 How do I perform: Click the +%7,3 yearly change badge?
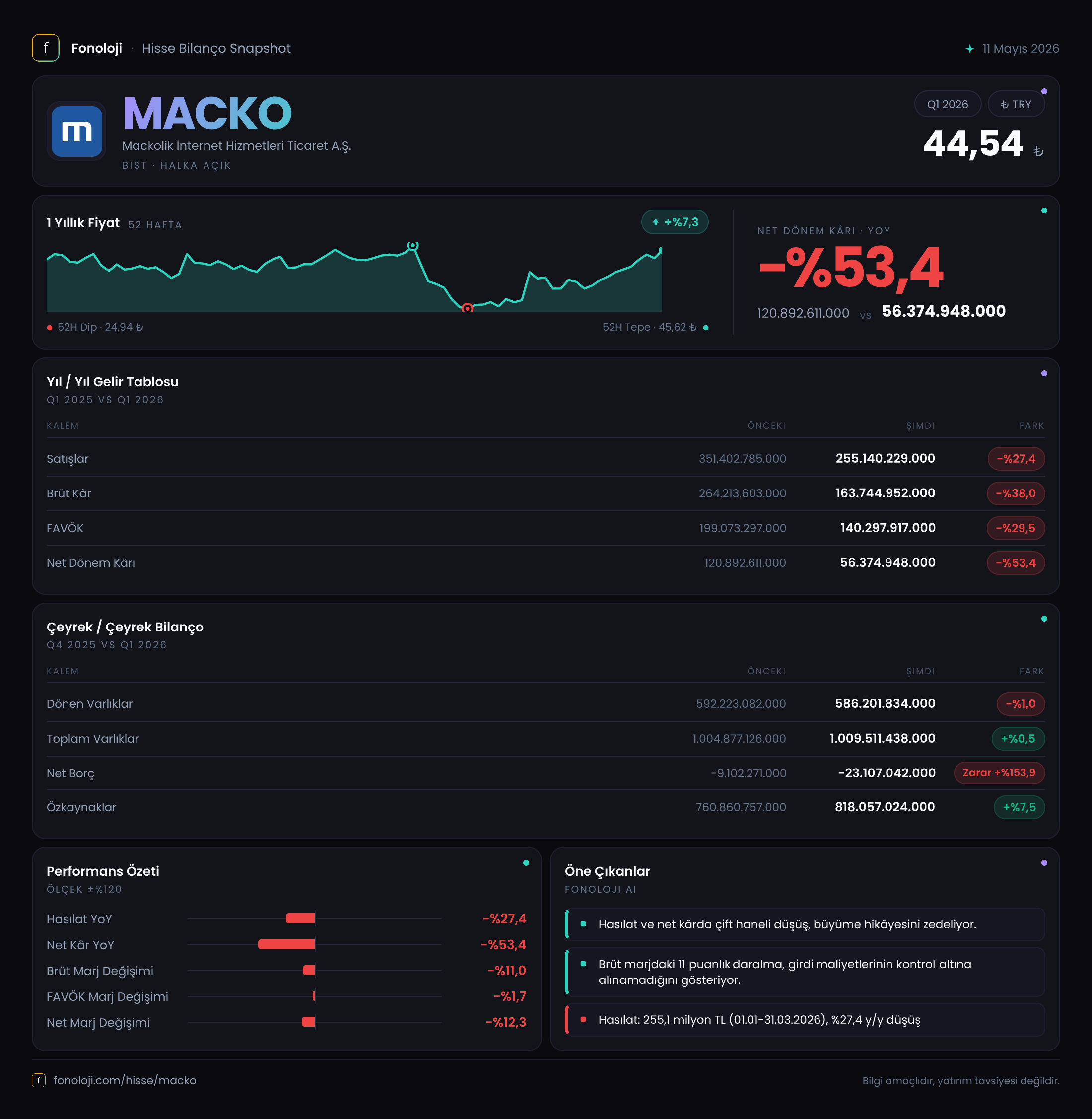pyautogui.click(x=675, y=222)
